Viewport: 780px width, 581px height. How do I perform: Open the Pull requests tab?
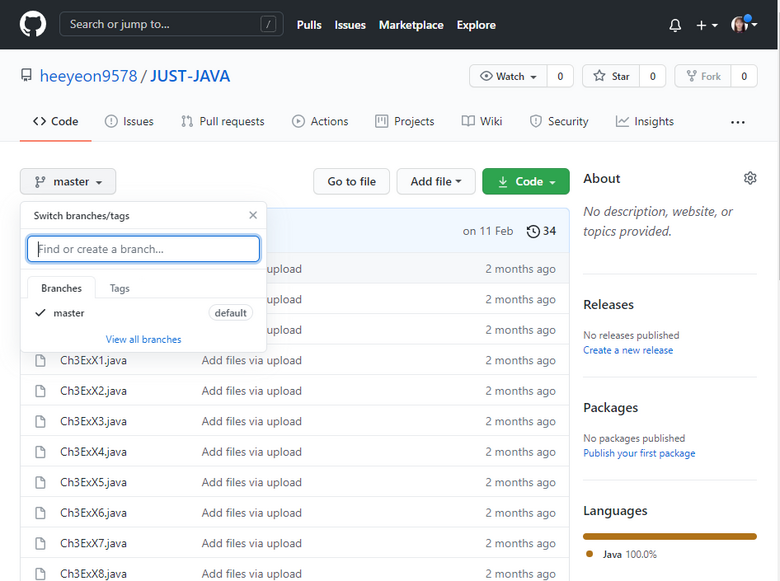[222, 121]
